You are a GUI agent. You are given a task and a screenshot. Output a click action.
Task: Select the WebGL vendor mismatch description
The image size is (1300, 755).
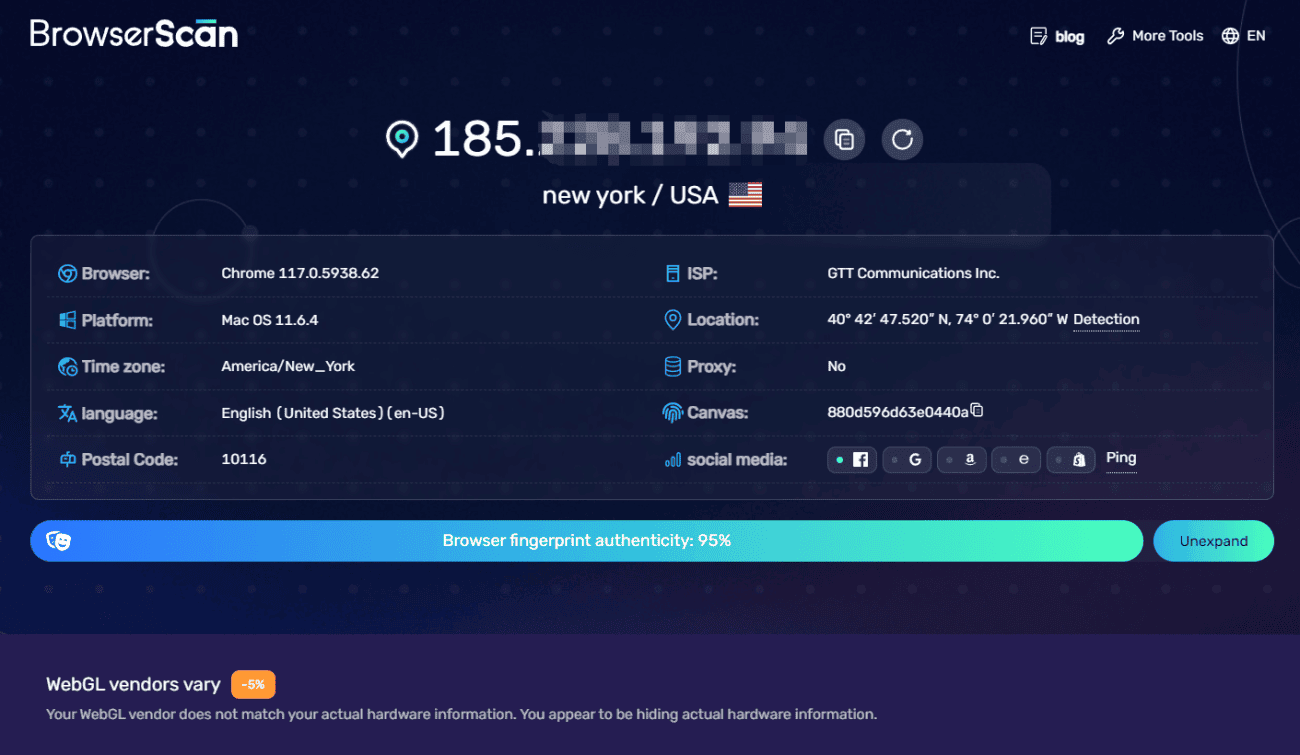[461, 714]
